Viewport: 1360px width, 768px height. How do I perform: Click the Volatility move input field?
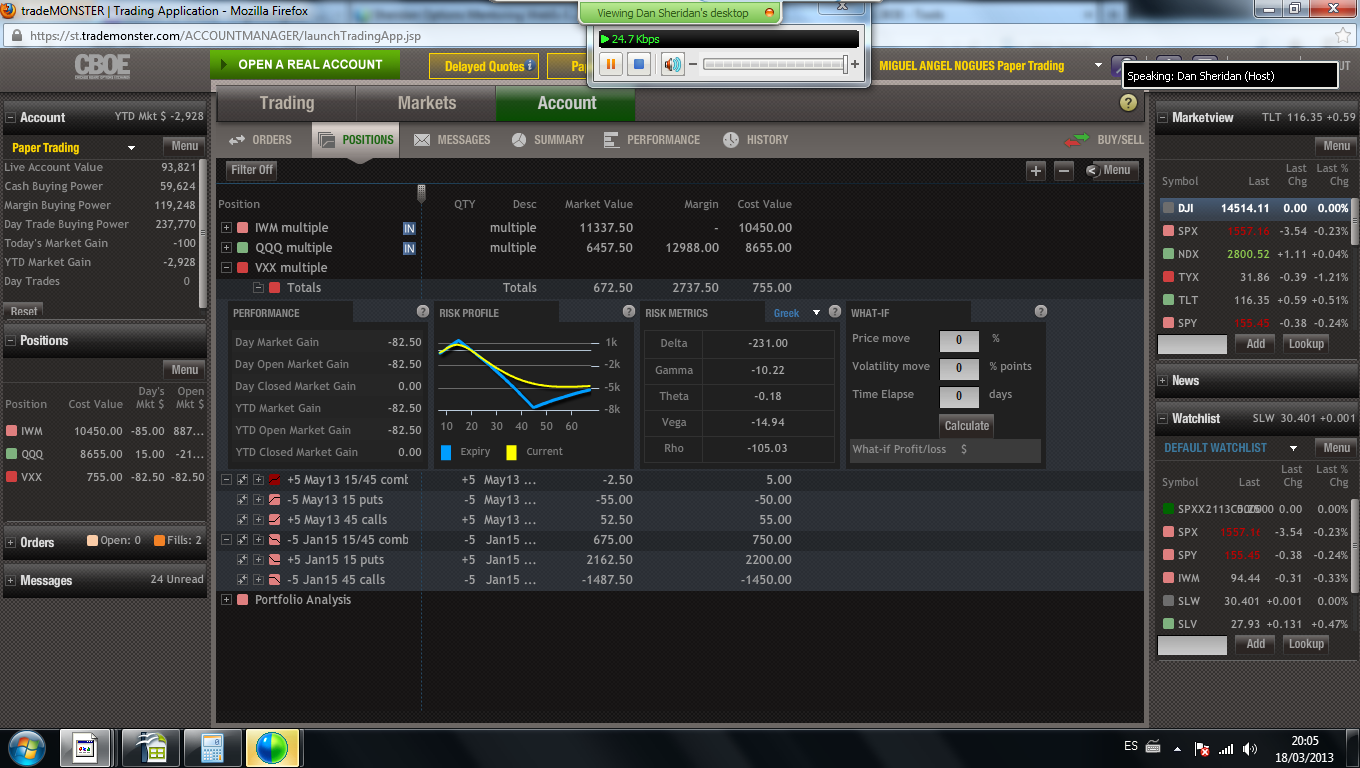(x=959, y=368)
